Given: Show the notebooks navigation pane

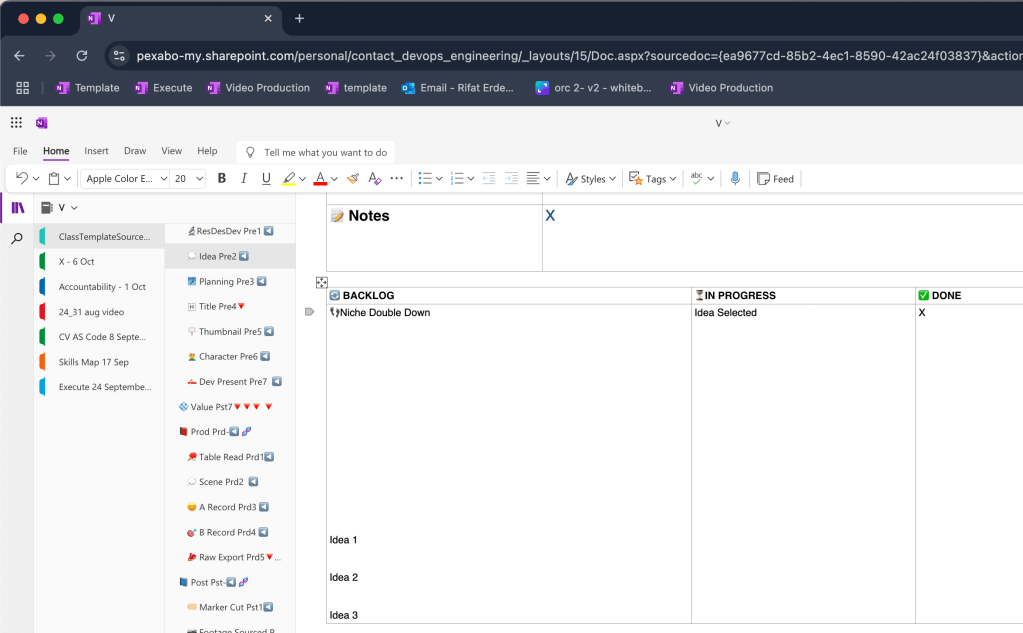Looking at the screenshot, I should pyautogui.click(x=18, y=208).
